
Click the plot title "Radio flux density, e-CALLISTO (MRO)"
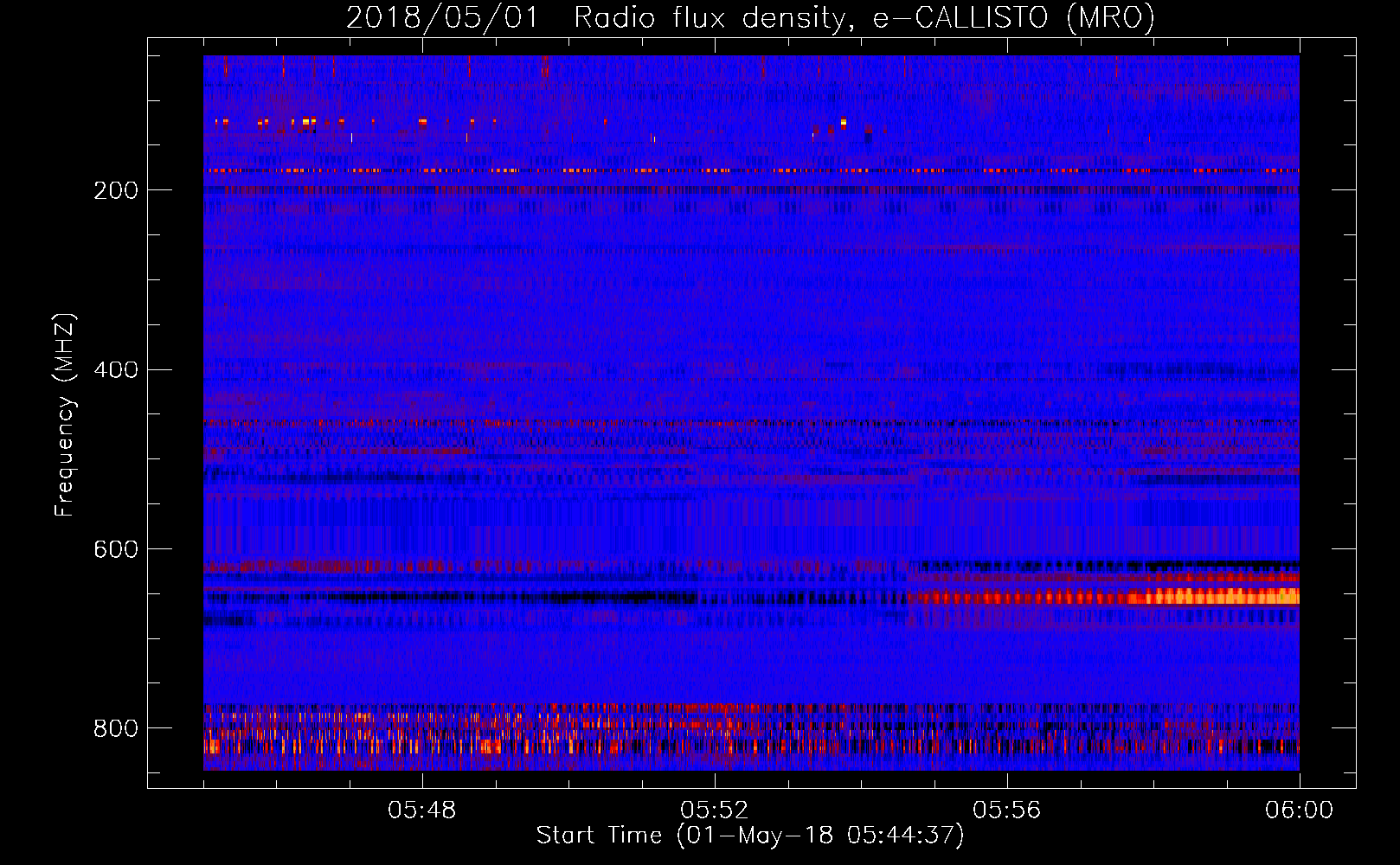(x=864, y=17)
